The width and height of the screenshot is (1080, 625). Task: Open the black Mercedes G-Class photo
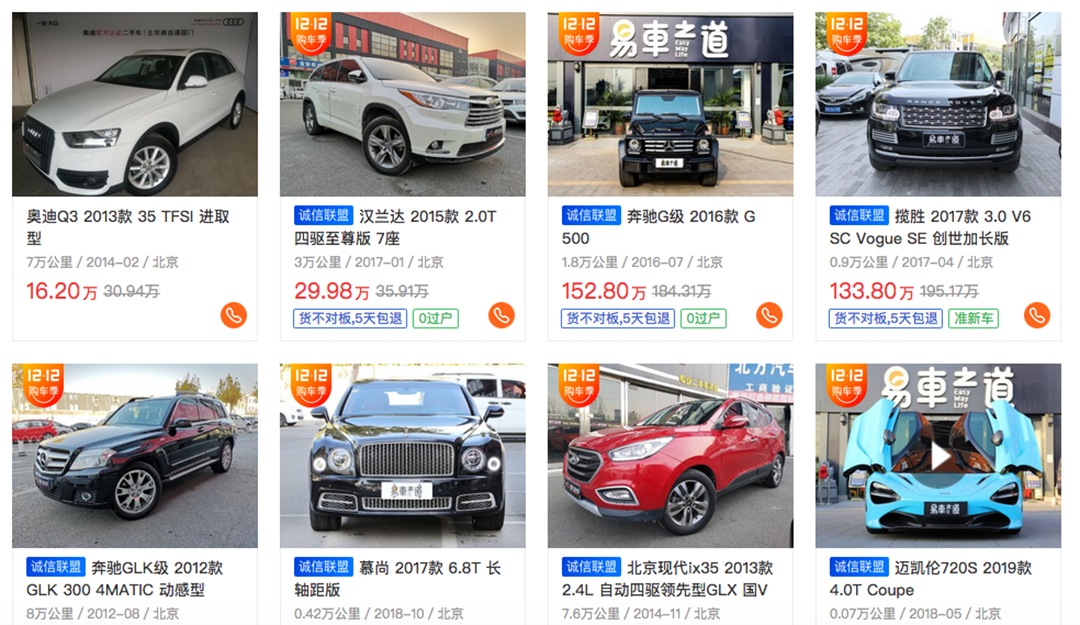(x=670, y=104)
